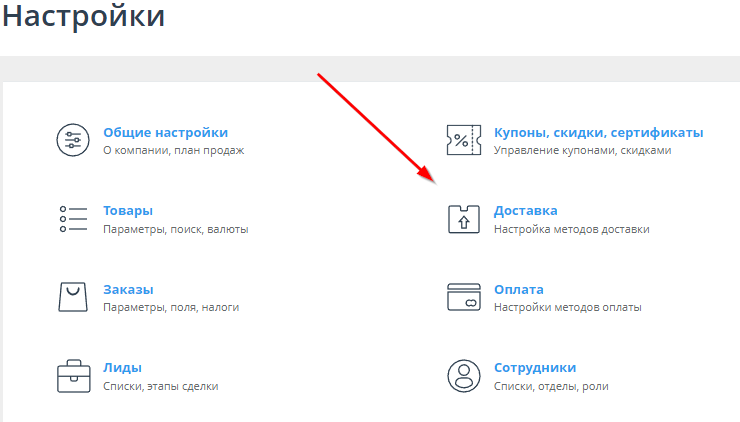Open Купоны, скидки, сертификаты link
Screen dimensions: 740x422
598,132
